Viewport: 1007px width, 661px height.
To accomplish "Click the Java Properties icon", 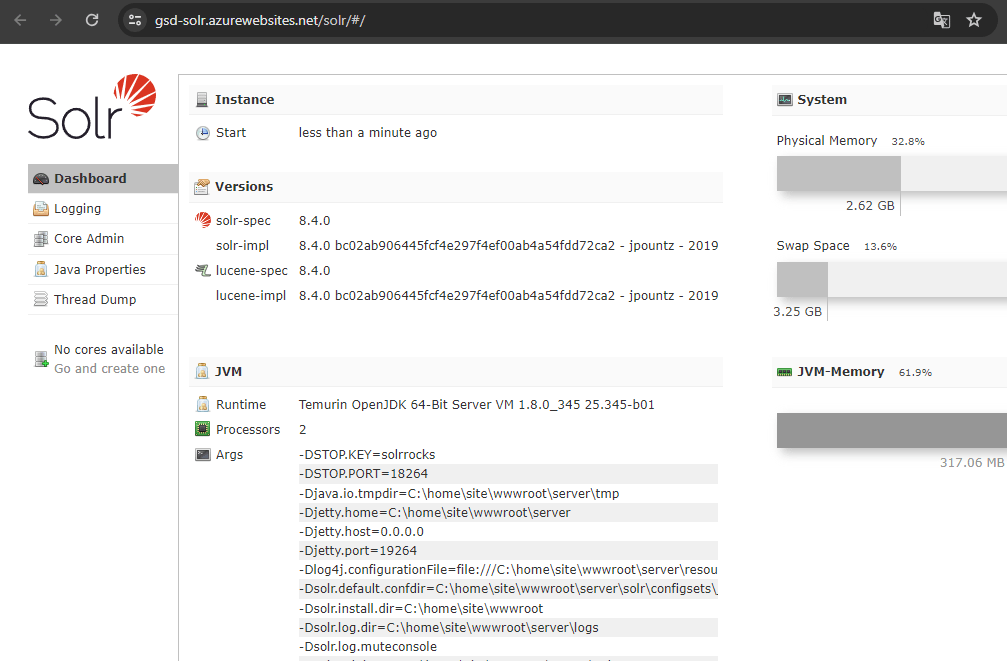I will (41, 270).
